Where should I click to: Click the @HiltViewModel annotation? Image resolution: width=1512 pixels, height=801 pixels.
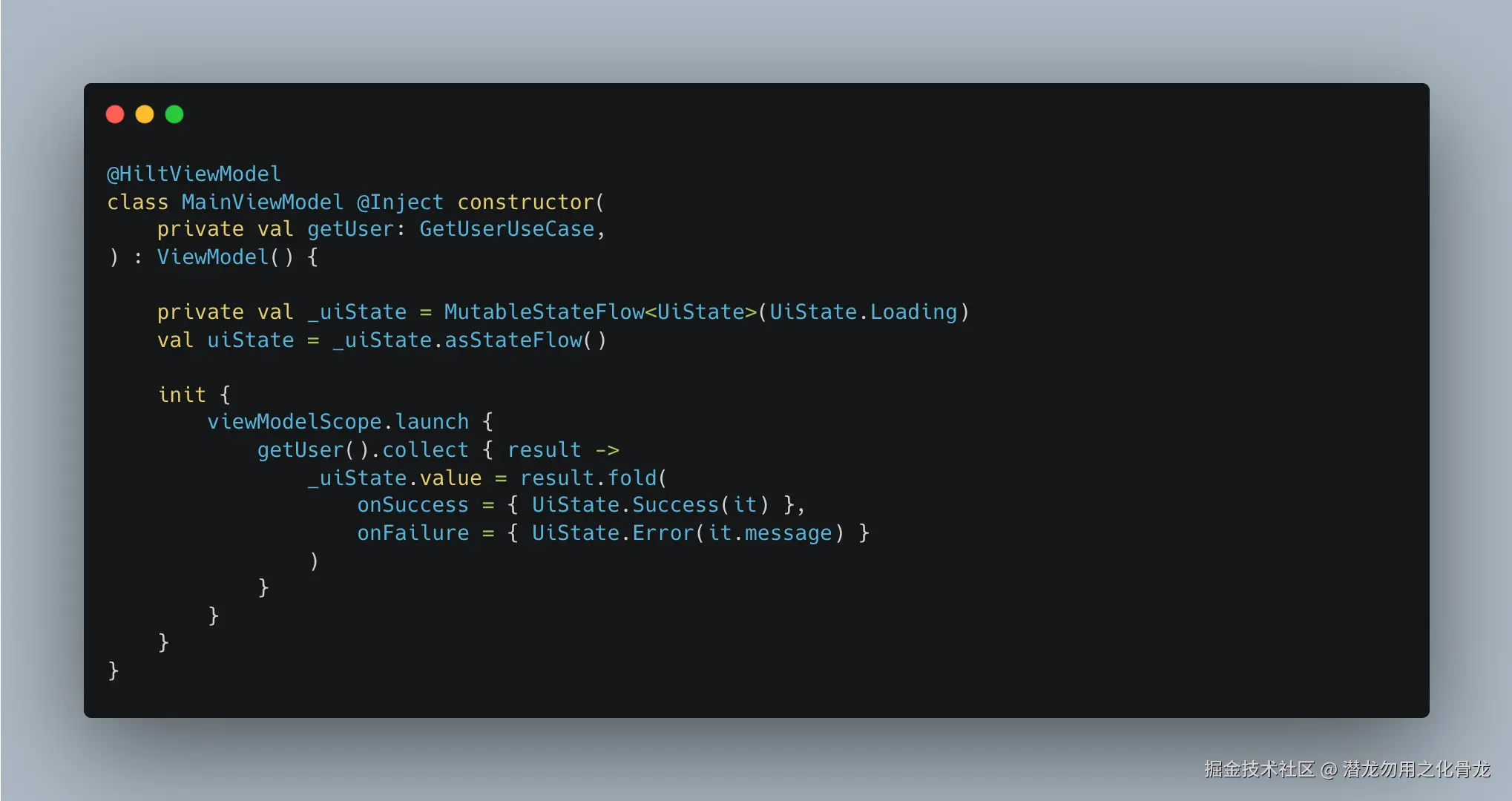(194, 174)
